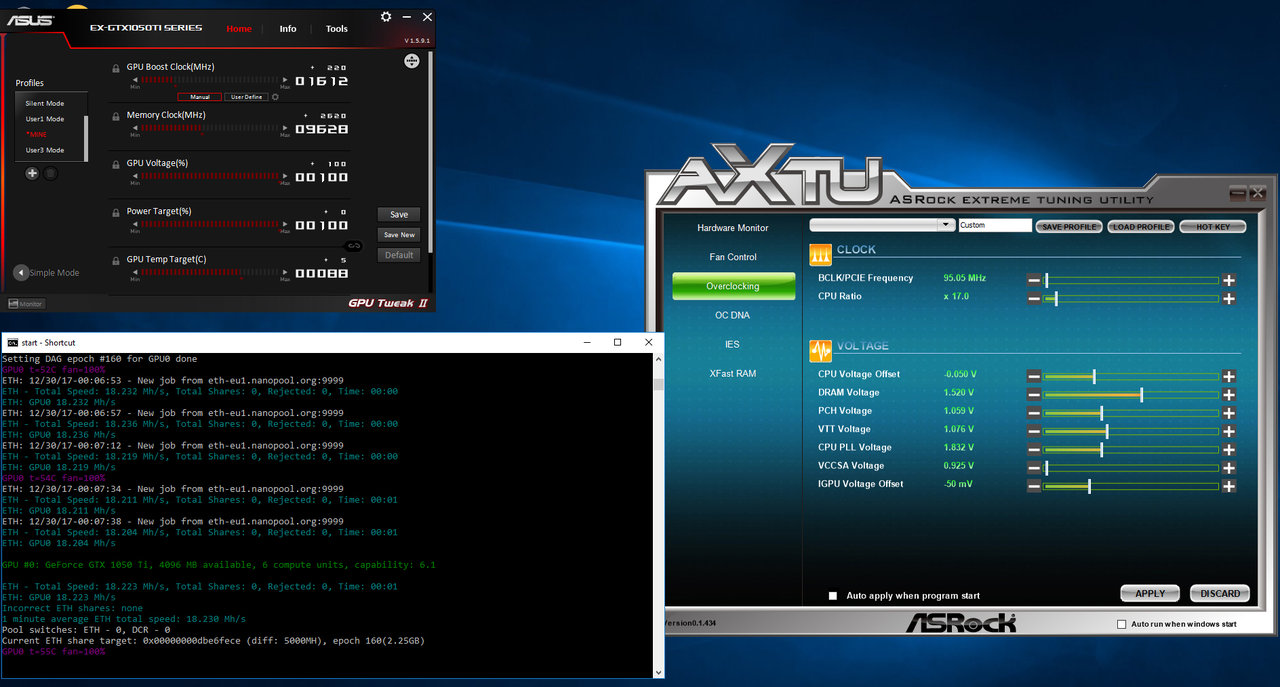Expand the AXTU profile dropdown
The height and width of the screenshot is (687, 1280).
pos(947,226)
